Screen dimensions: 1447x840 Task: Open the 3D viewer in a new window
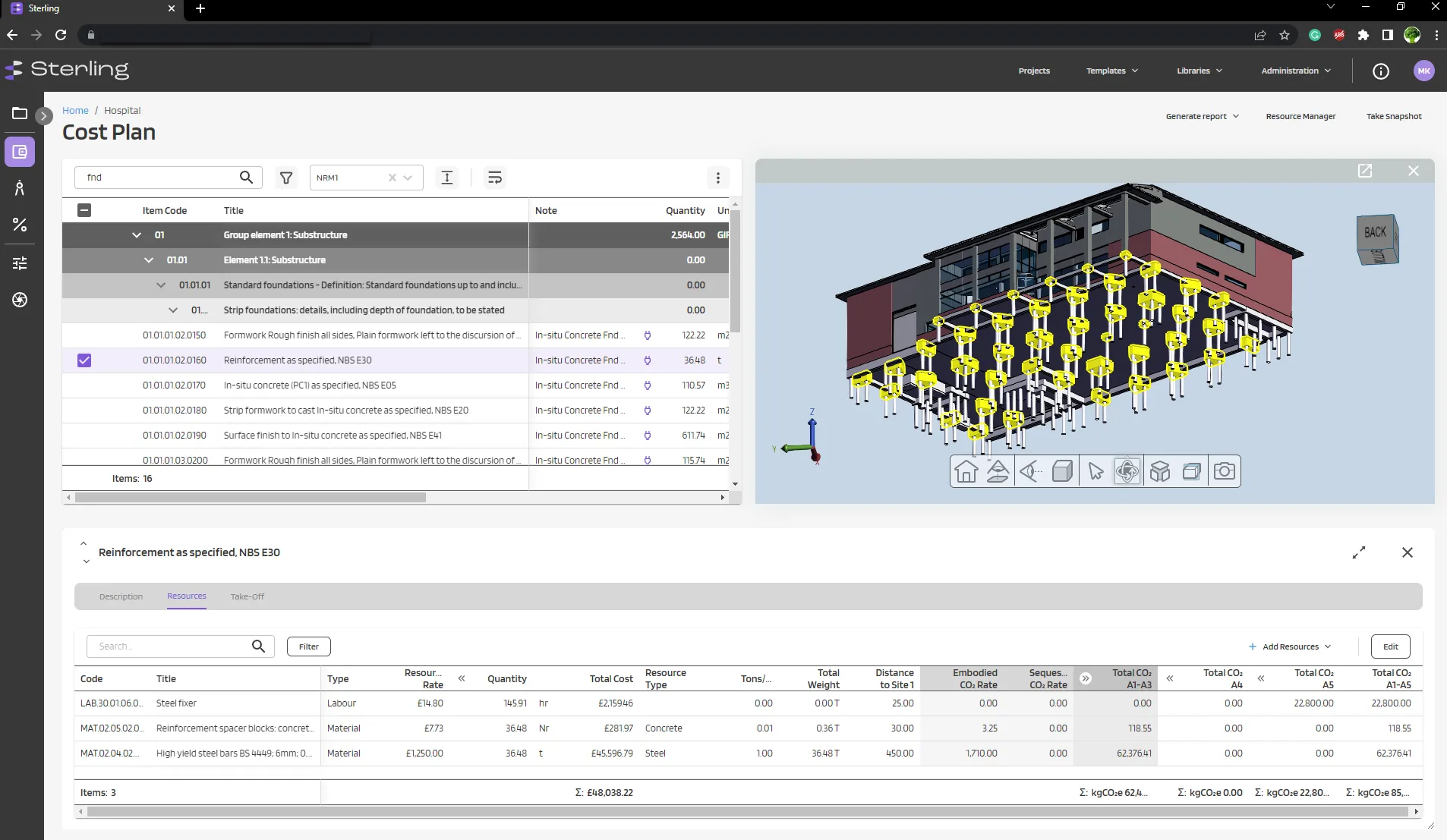click(1365, 171)
